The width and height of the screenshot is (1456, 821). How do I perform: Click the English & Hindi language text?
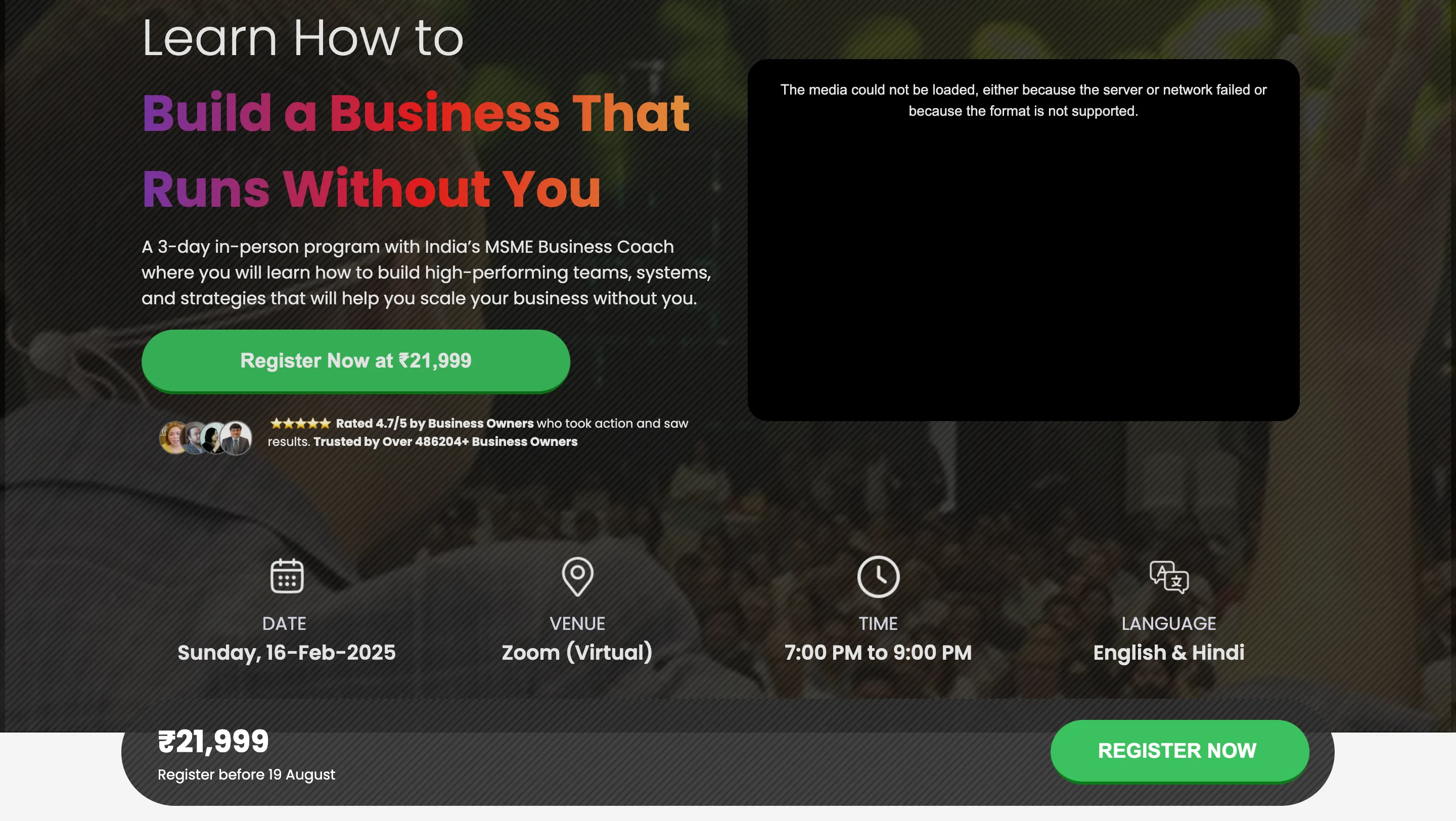pyautogui.click(x=1168, y=653)
